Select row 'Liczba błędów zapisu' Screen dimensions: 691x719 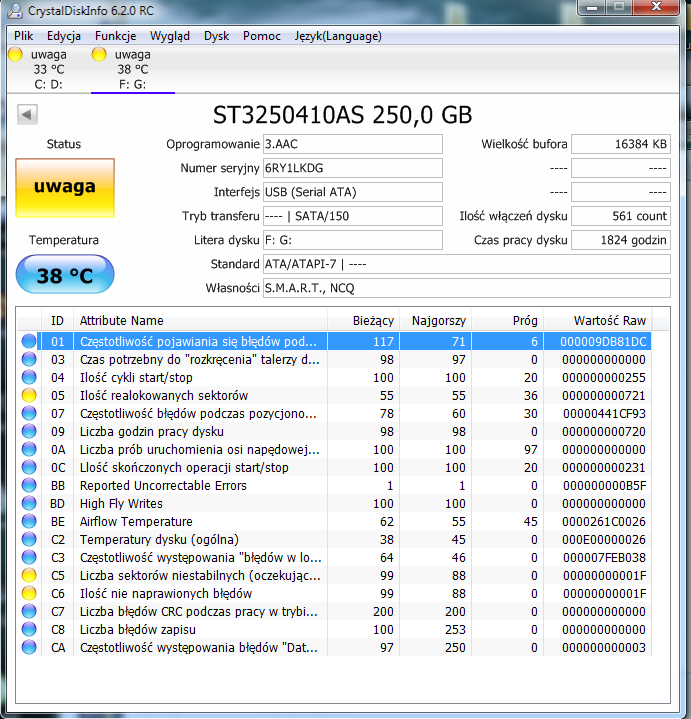335,629
